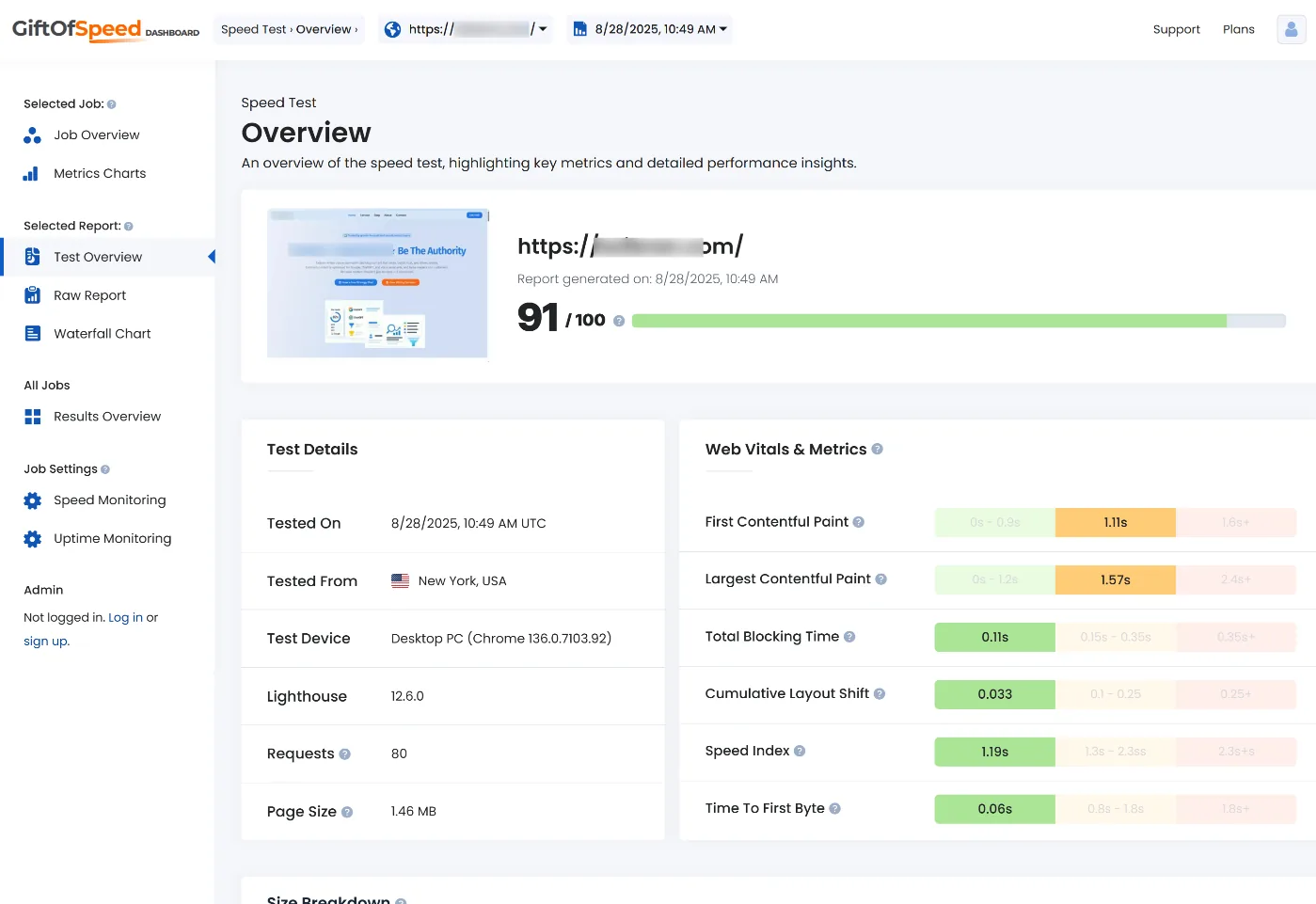Open the Waterfall Chart icon
Screen dimensions: 1316x904
[x=32, y=334]
